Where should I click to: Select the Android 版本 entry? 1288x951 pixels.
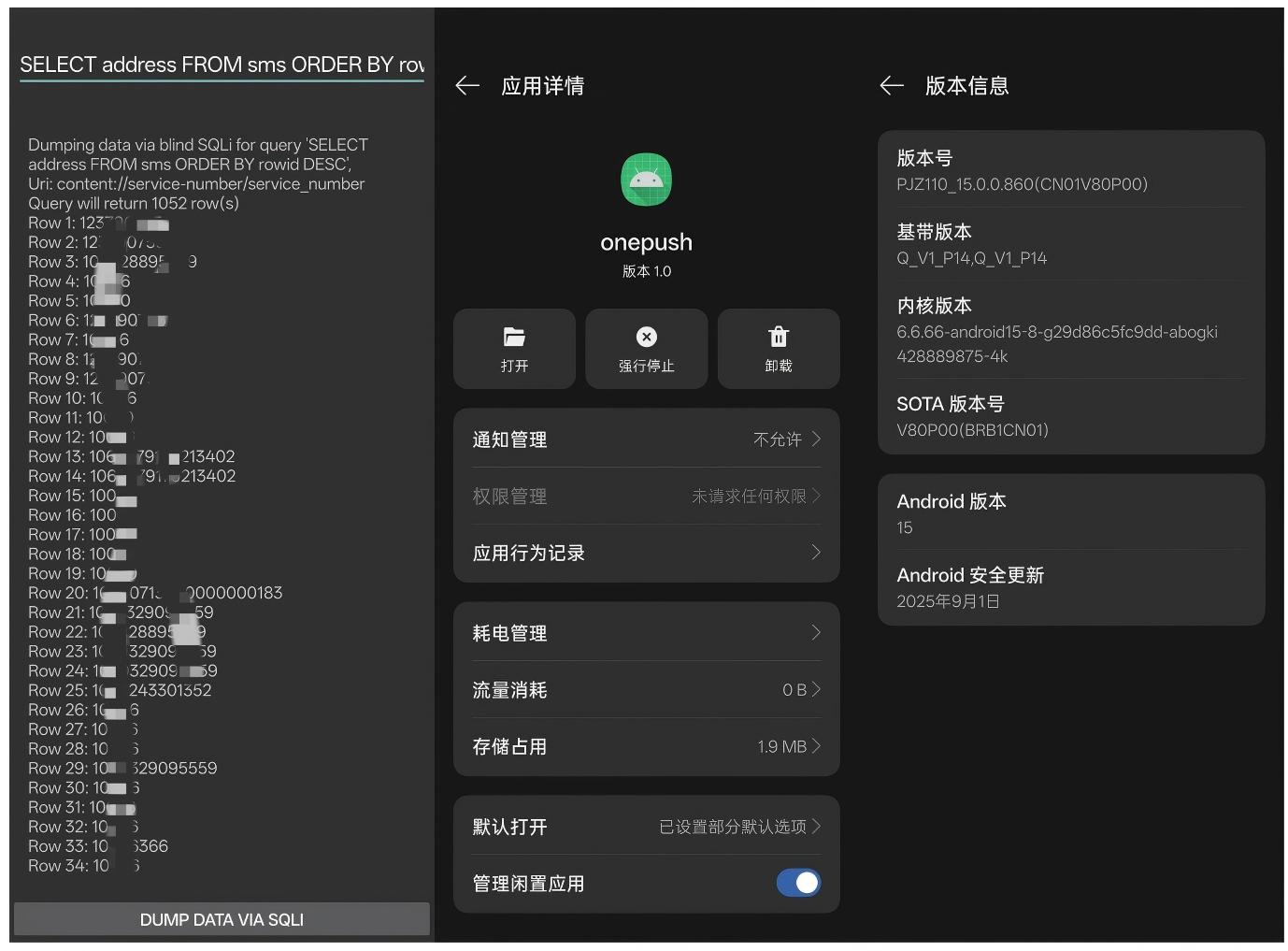[x=1070, y=513]
